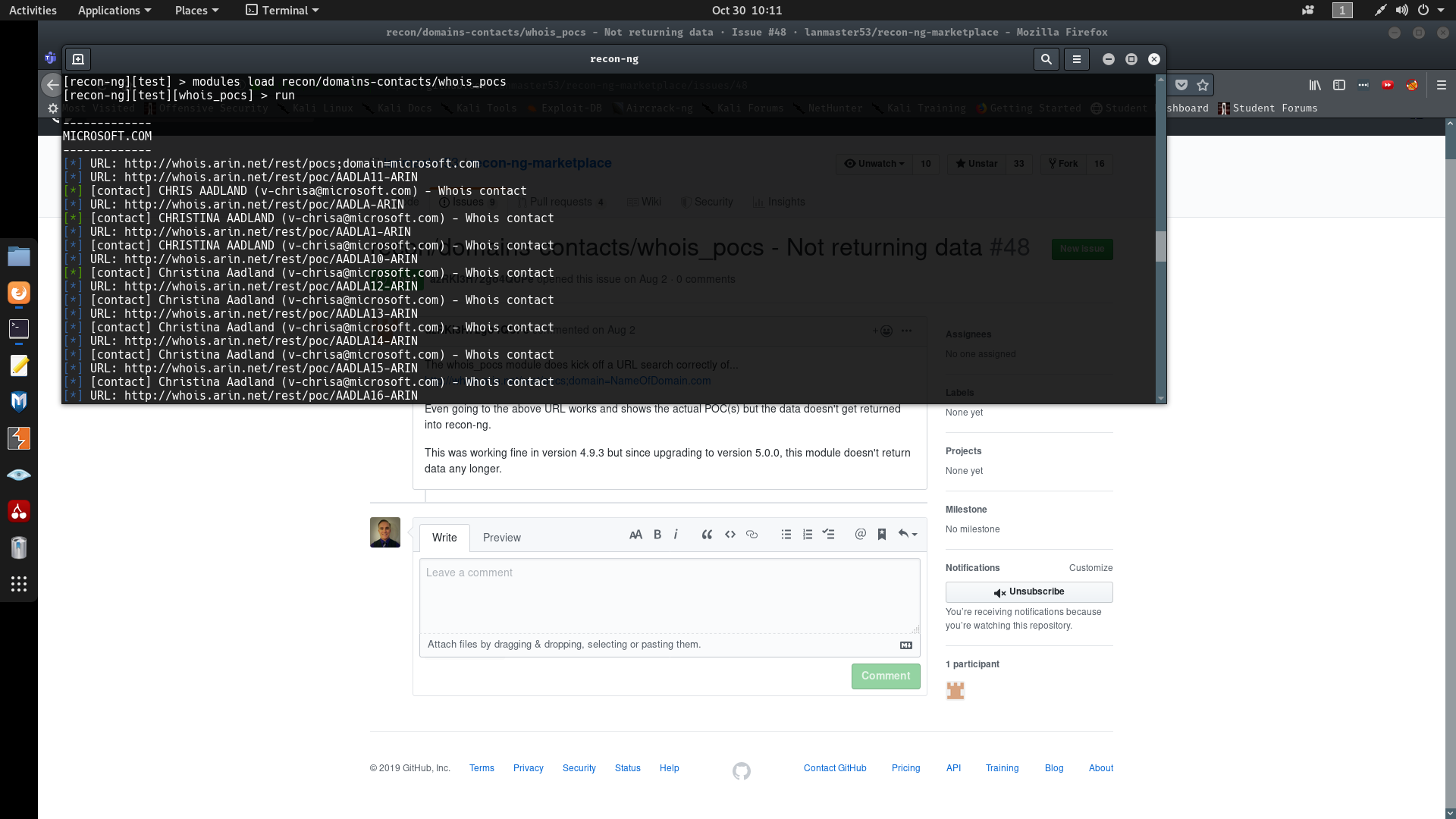This screenshot has height=819, width=1456.
Task: Add a numbered list to the comment
Action: point(807,535)
